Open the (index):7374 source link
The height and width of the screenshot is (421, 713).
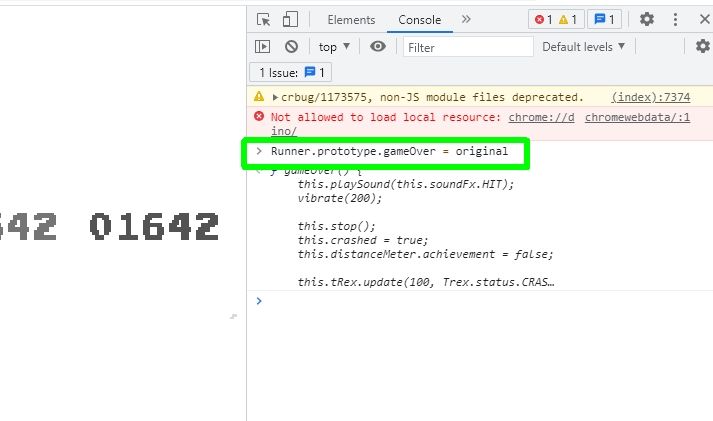pyautogui.click(x=651, y=97)
